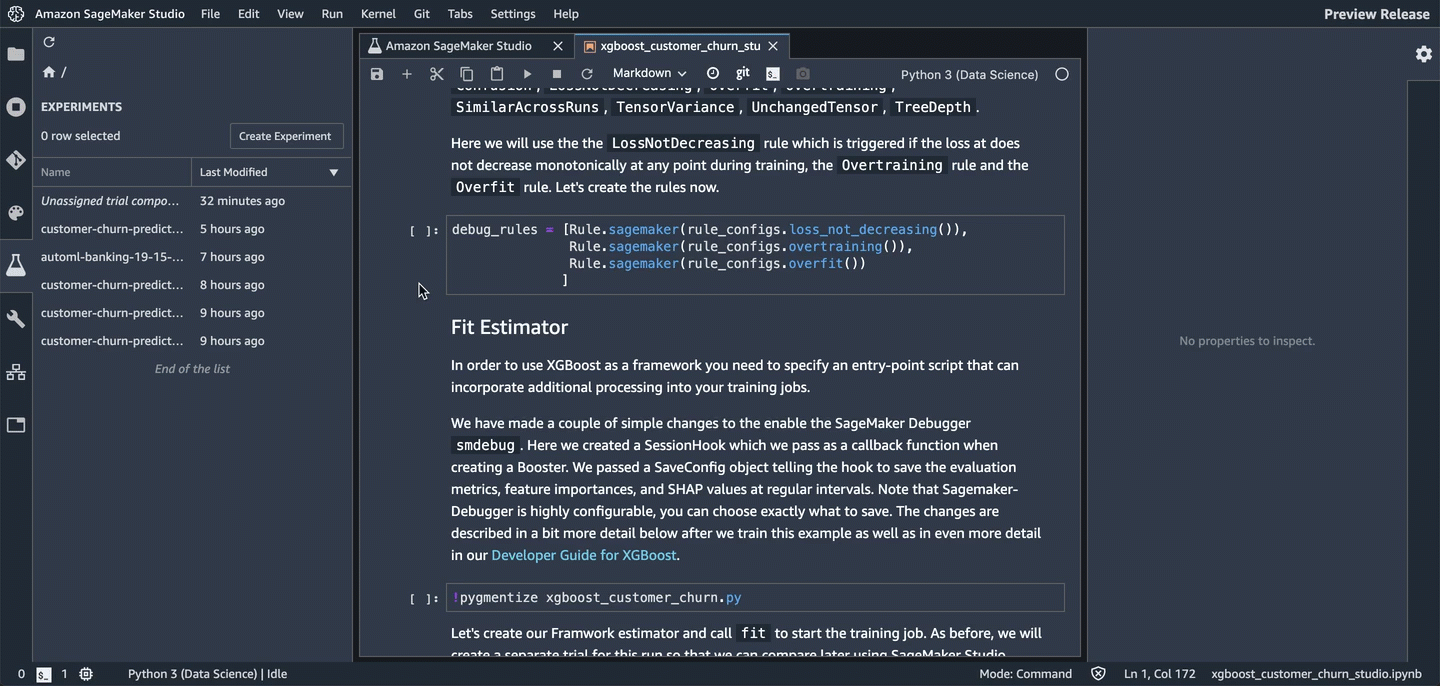Open the Open Tabs sidebar panel
The image size is (1440, 686).
pos(16,425)
